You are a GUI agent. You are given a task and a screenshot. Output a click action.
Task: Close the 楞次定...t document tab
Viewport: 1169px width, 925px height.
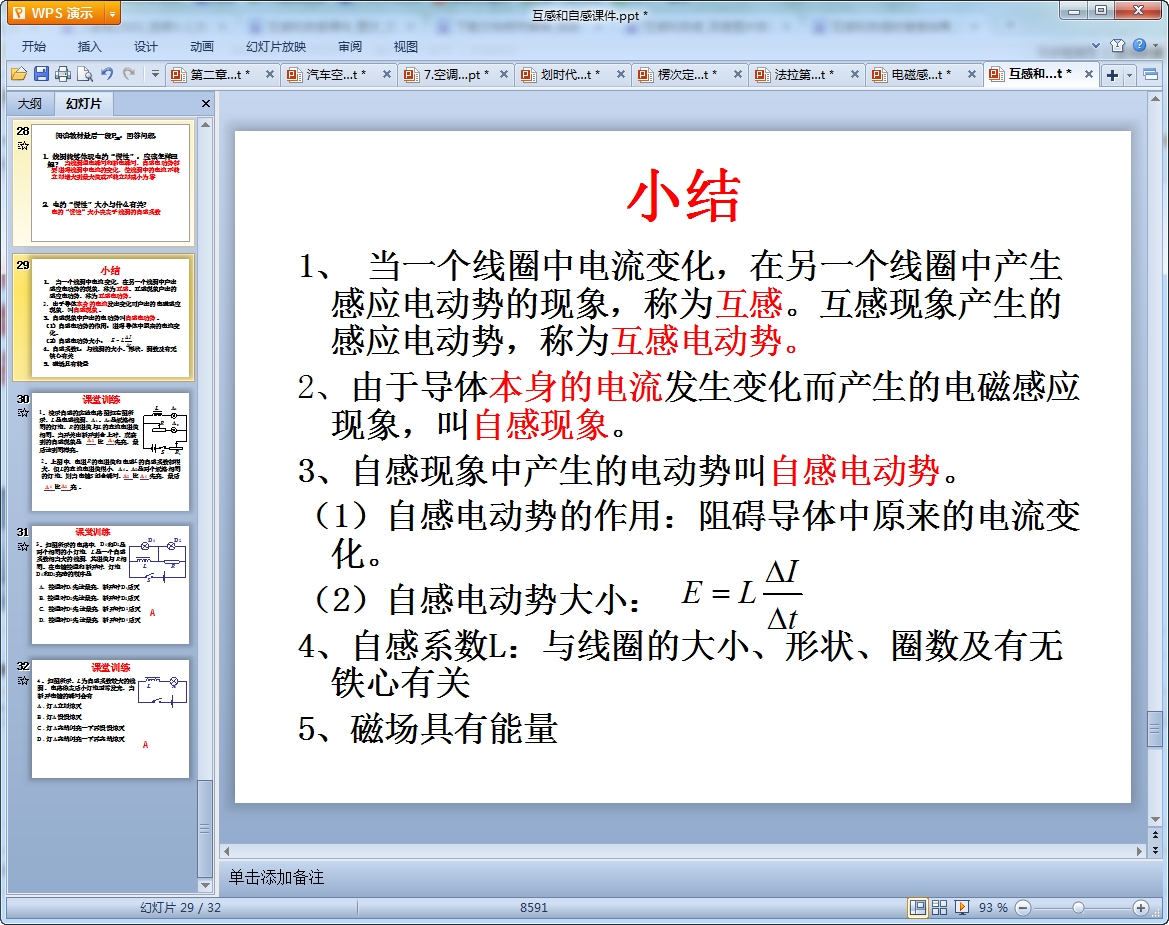point(738,75)
